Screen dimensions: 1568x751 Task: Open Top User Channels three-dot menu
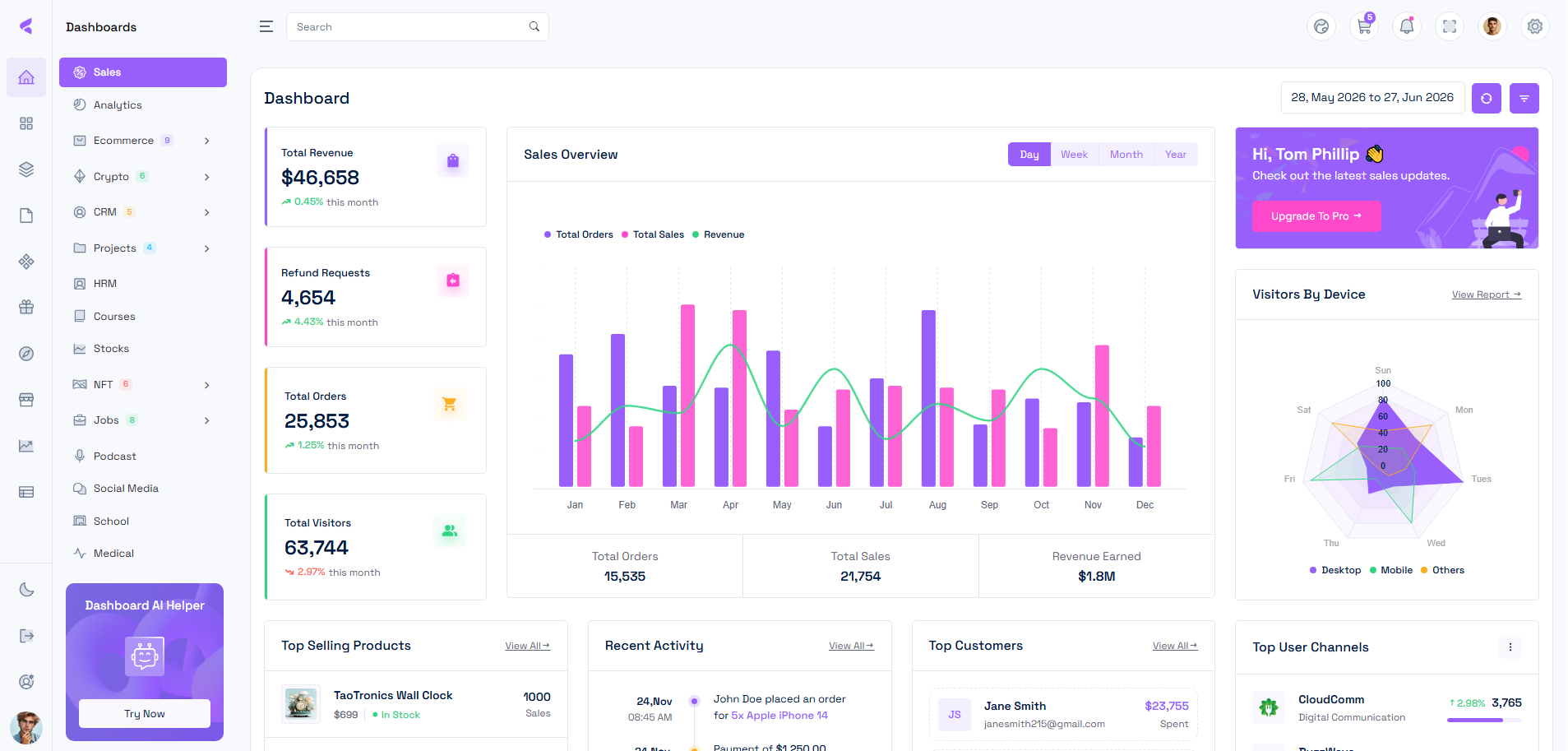pyautogui.click(x=1510, y=647)
